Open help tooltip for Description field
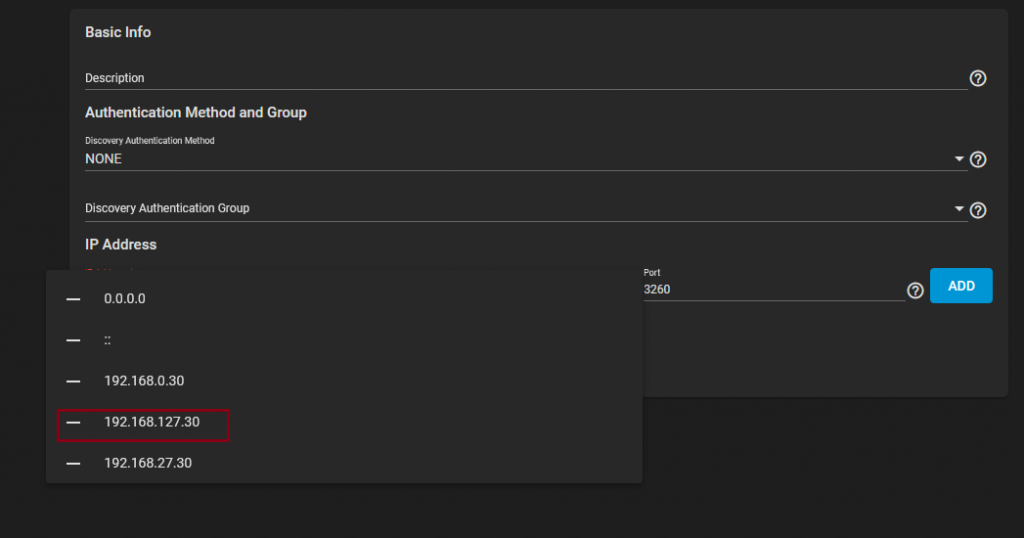1024x538 pixels. [978, 78]
